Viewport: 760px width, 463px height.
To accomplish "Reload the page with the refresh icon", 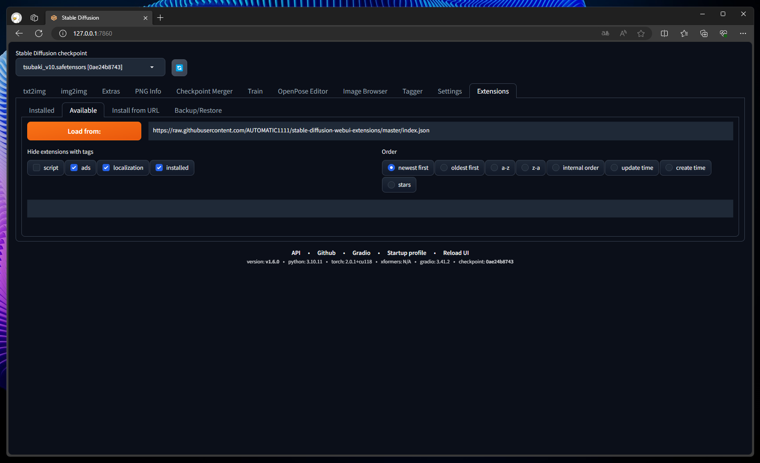I will [39, 33].
